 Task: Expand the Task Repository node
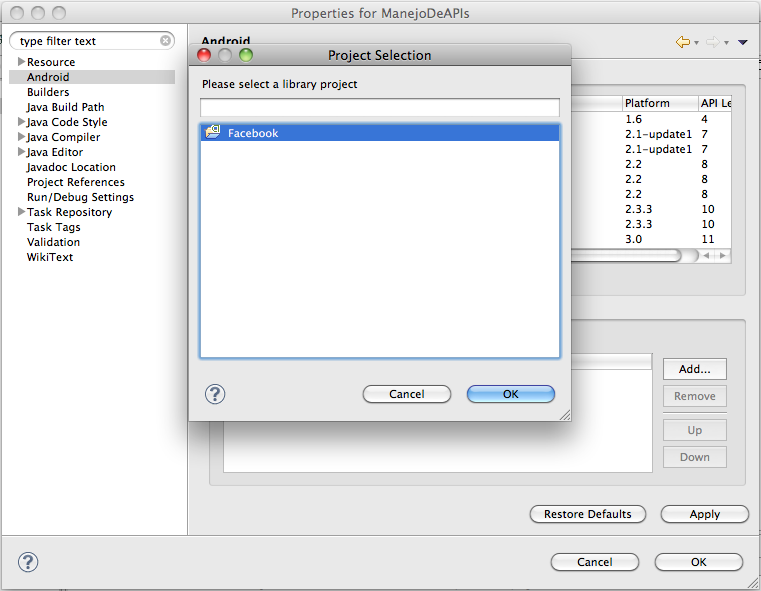click(x=21, y=212)
